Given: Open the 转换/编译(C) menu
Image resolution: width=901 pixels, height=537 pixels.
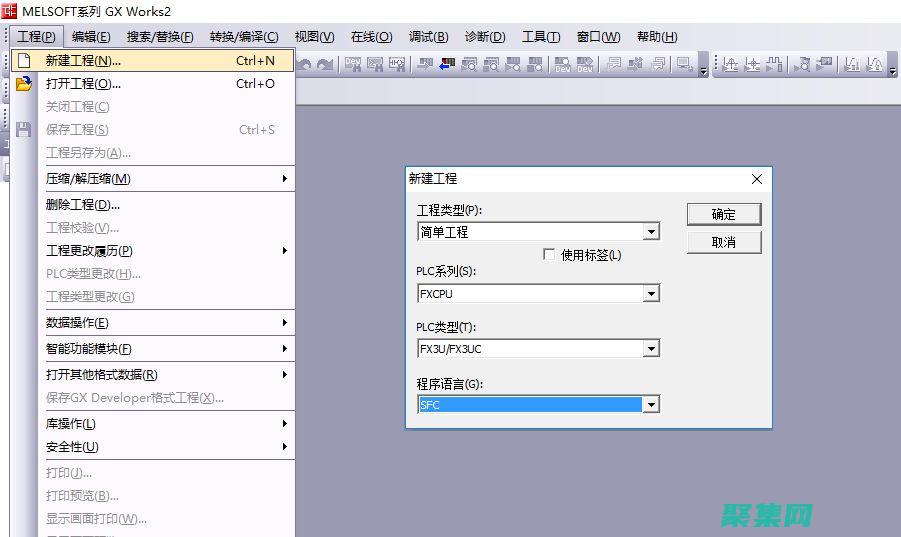Looking at the screenshot, I should pyautogui.click(x=244, y=37).
